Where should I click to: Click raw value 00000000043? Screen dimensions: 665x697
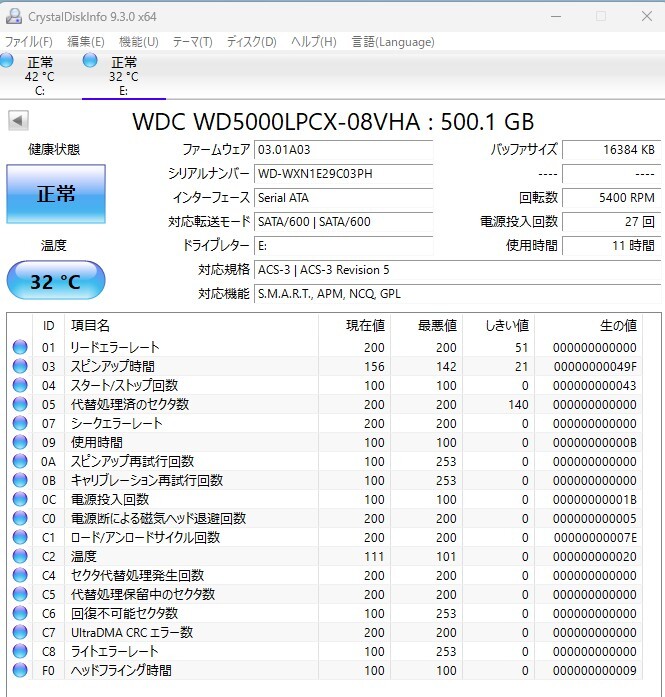click(595, 385)
